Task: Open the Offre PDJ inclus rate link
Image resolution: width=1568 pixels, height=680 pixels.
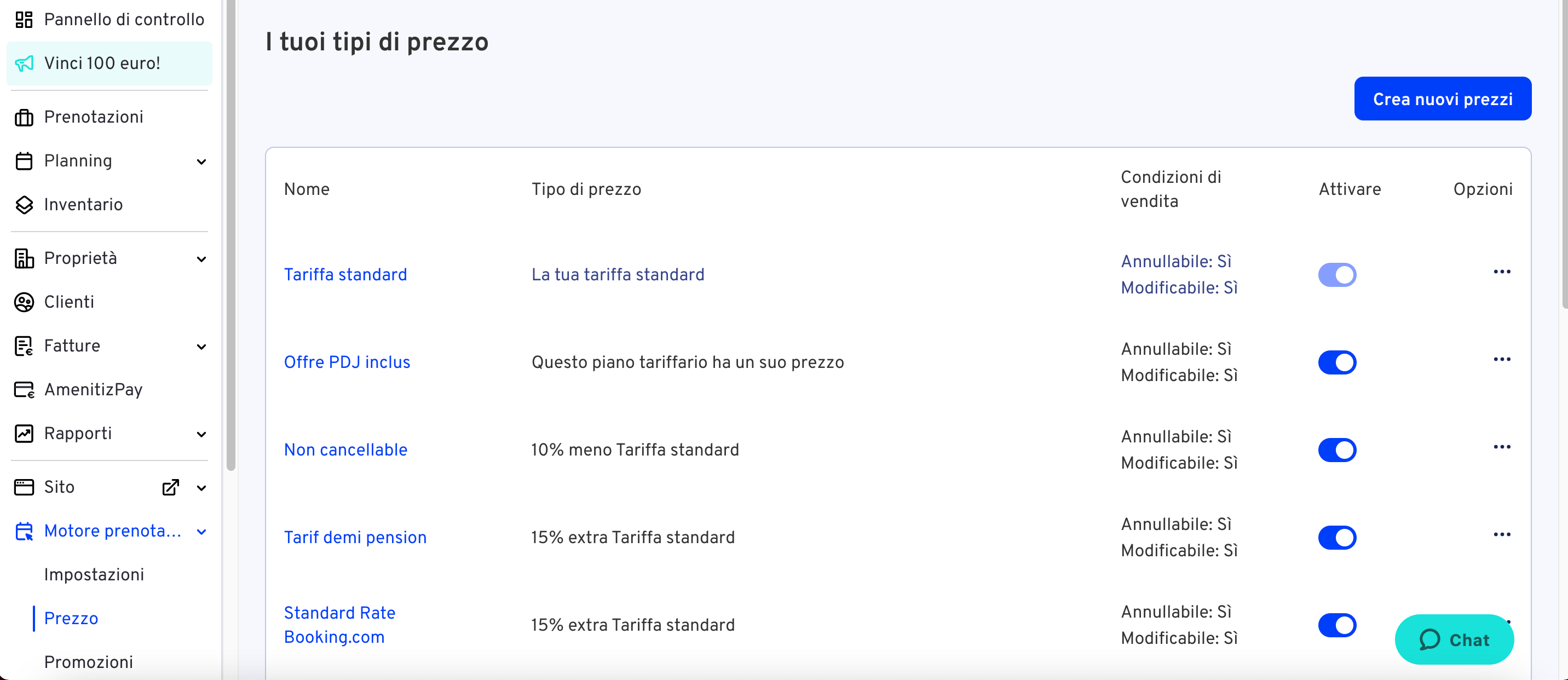Action: click(347, 362)
